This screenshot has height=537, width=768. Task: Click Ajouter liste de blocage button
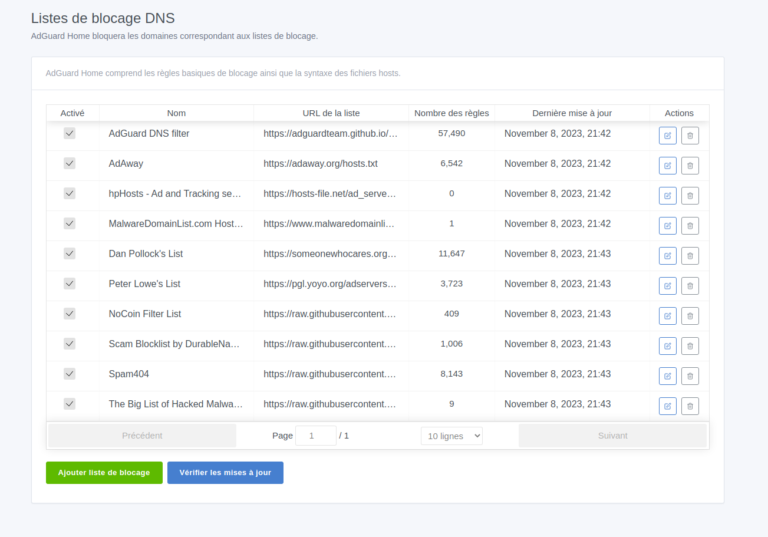pos(104,472)
